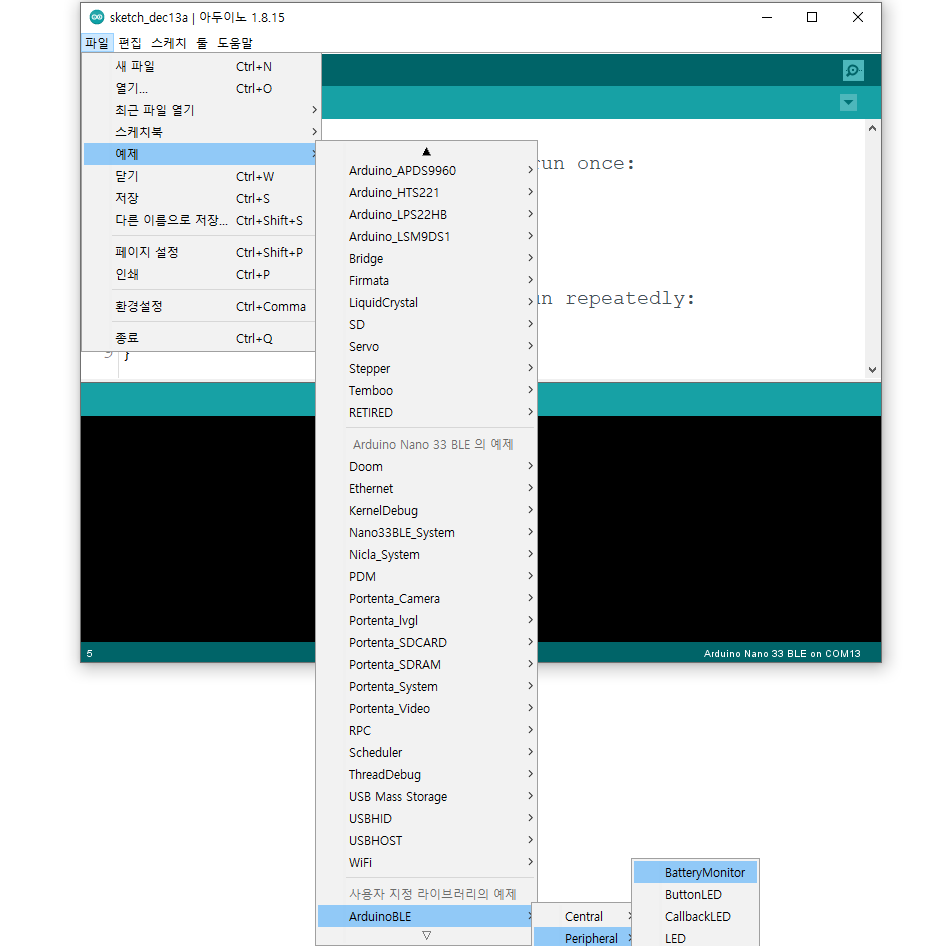Screen dimensions: 940x946
Task: Choose 다른 이름으로 저장... entry
Action: [199, 220]
